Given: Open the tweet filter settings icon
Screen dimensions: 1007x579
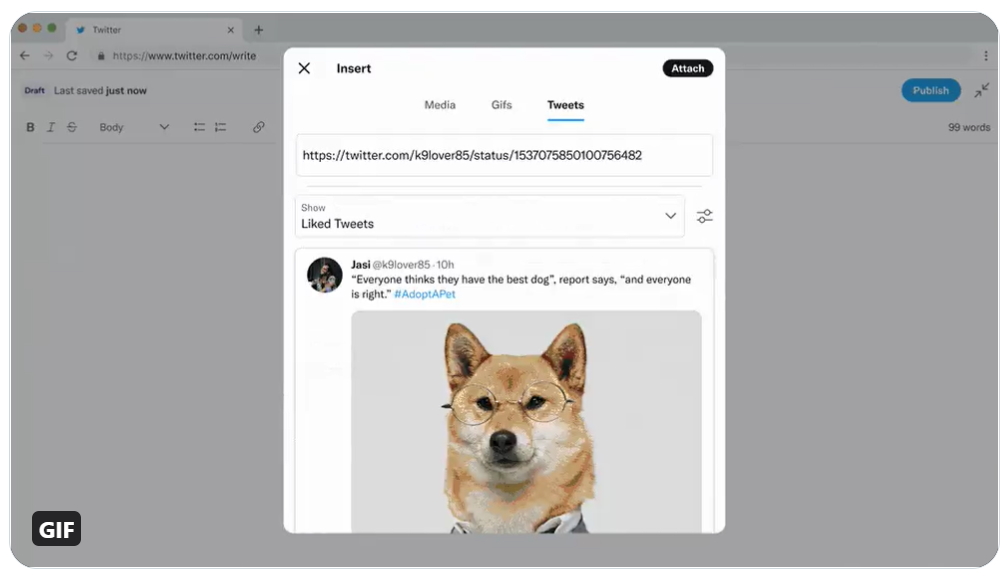Looking at the screenshot, I should [704, 215].
